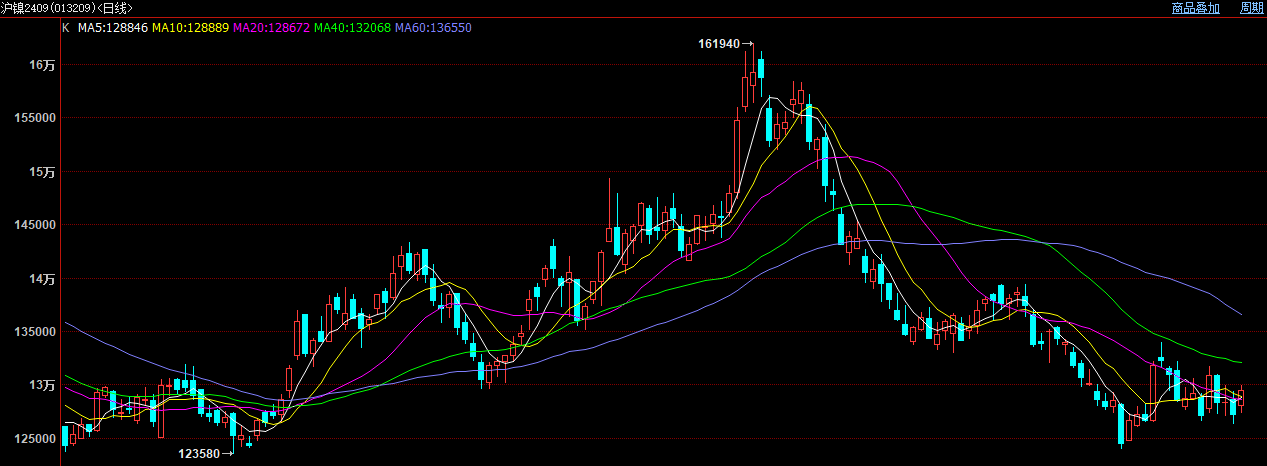Select the MA60:136550 indicator label
1267x466 pixels.
434,28
